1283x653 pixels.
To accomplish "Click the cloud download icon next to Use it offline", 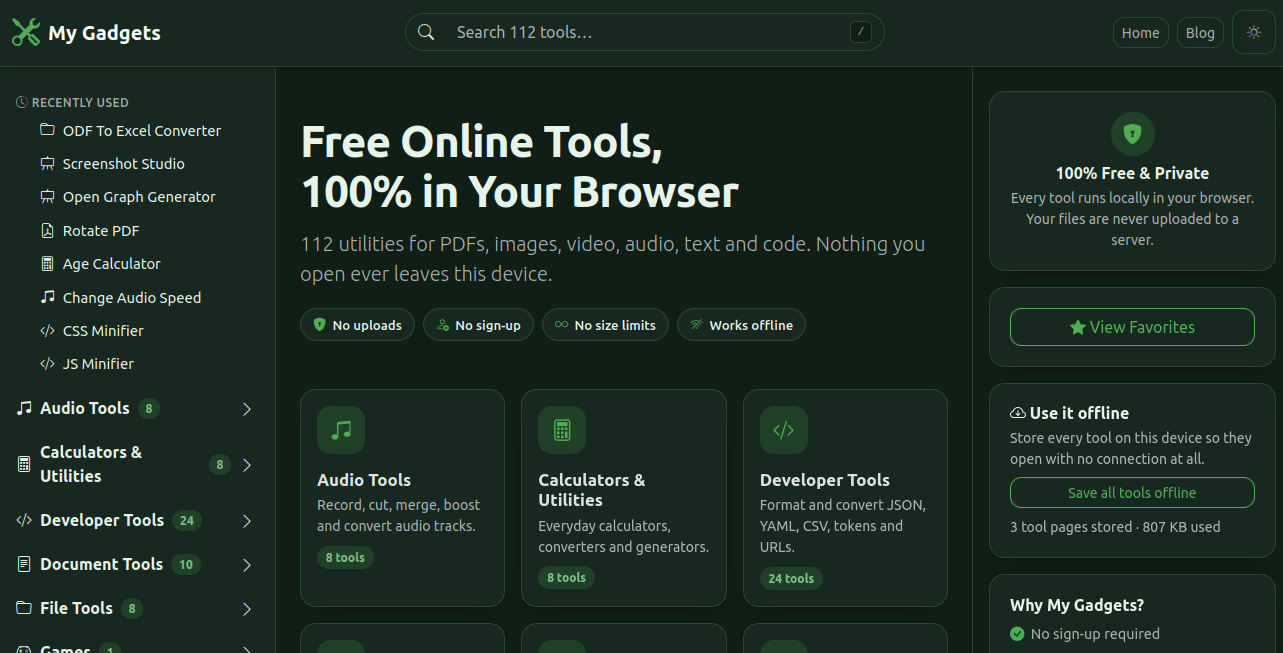I will [1018, 413].
